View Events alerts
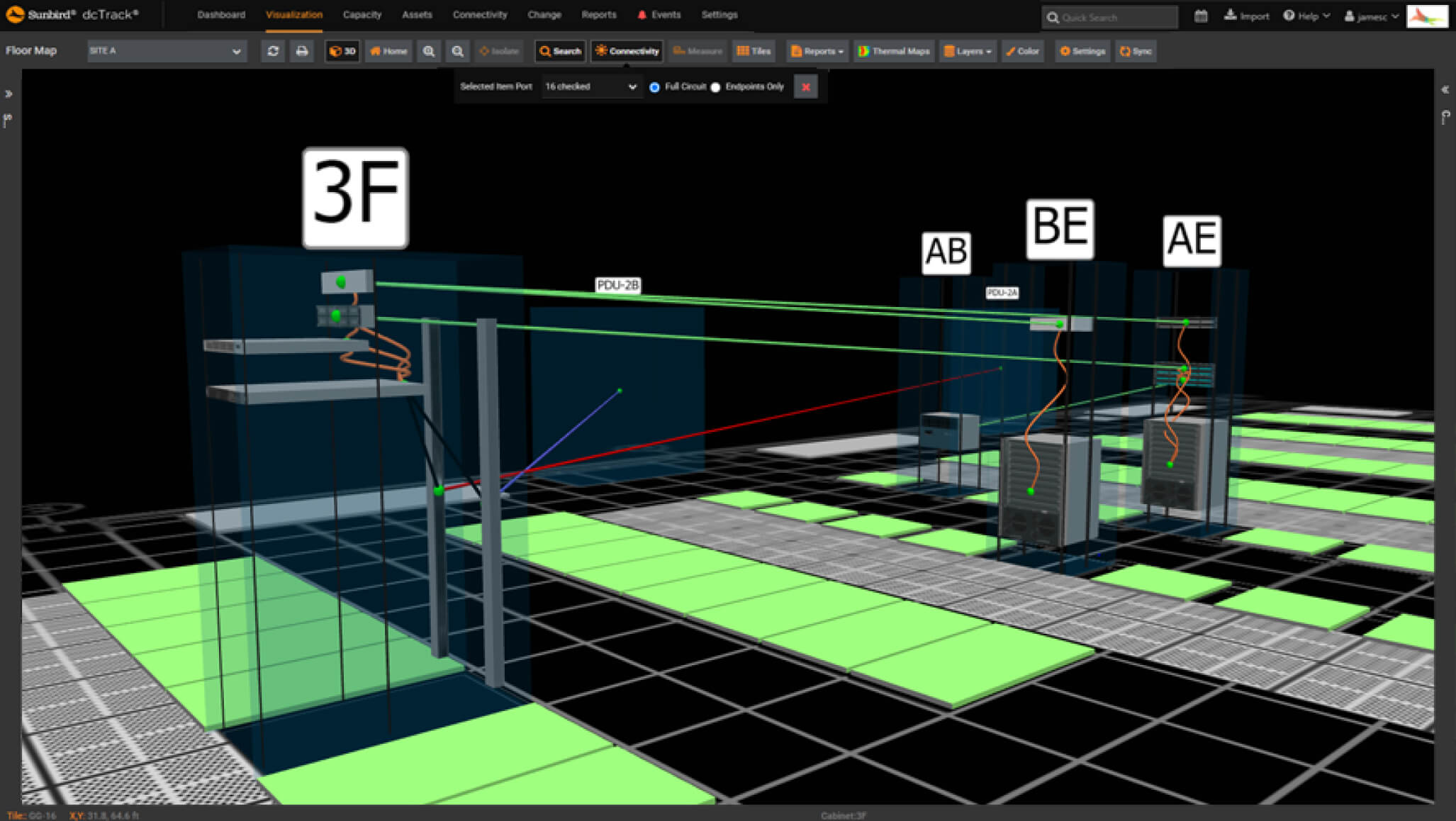This screenshot has width=1456, height=821. [659, 15]
